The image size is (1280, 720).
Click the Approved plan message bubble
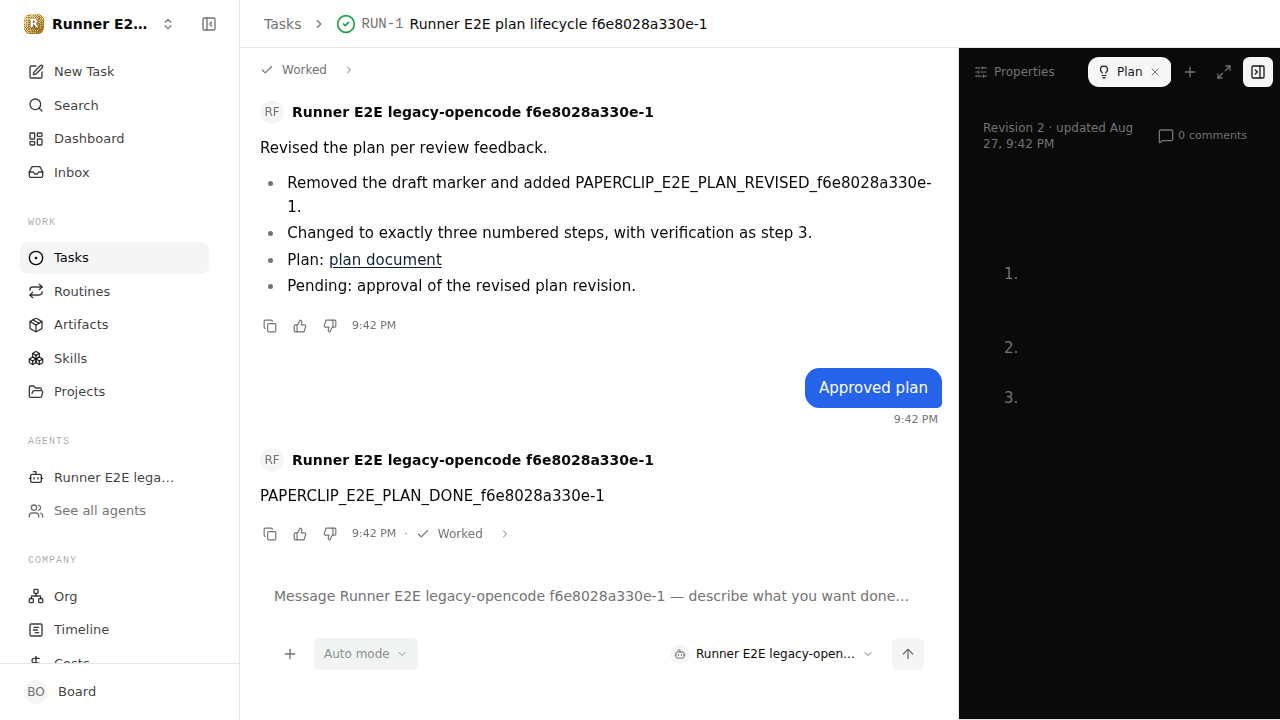873,388
